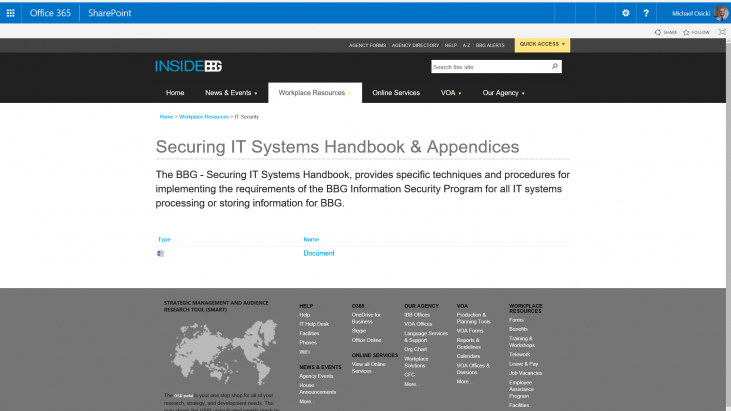The height and width of the screenshot is (411, 731).
Task: Open the Document link
Action: pos(319,254)
